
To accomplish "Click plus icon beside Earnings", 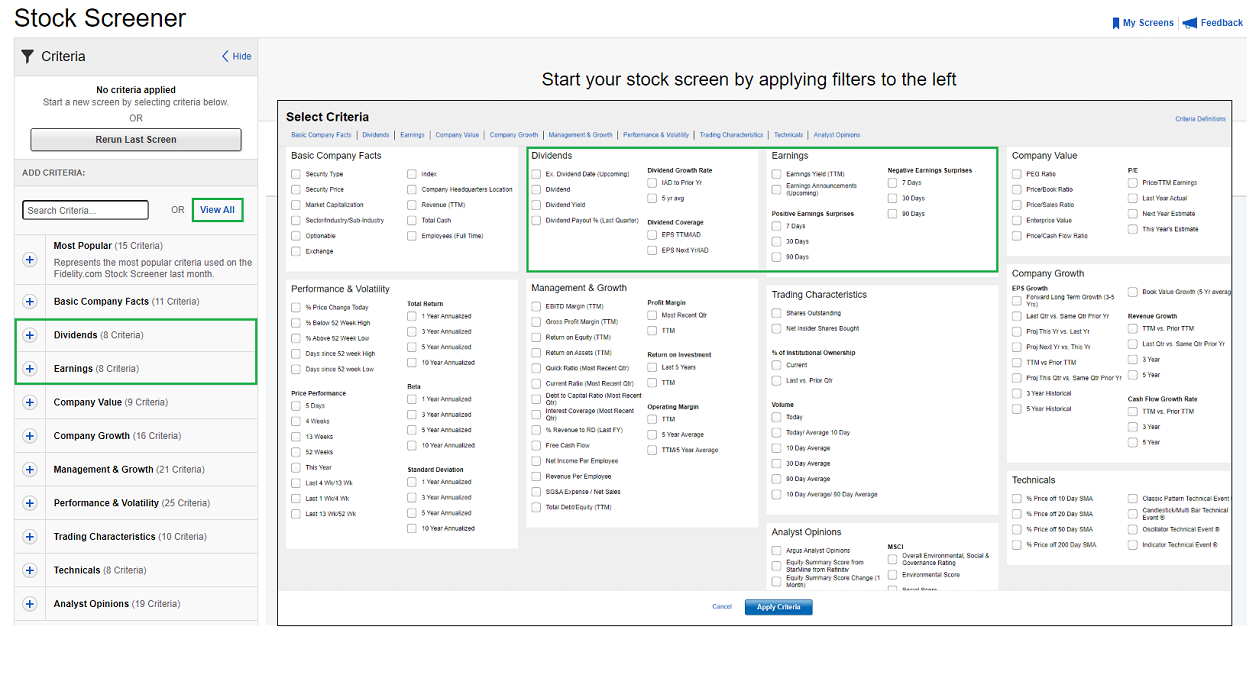I will pyautogui.click(x=30, y=369).
